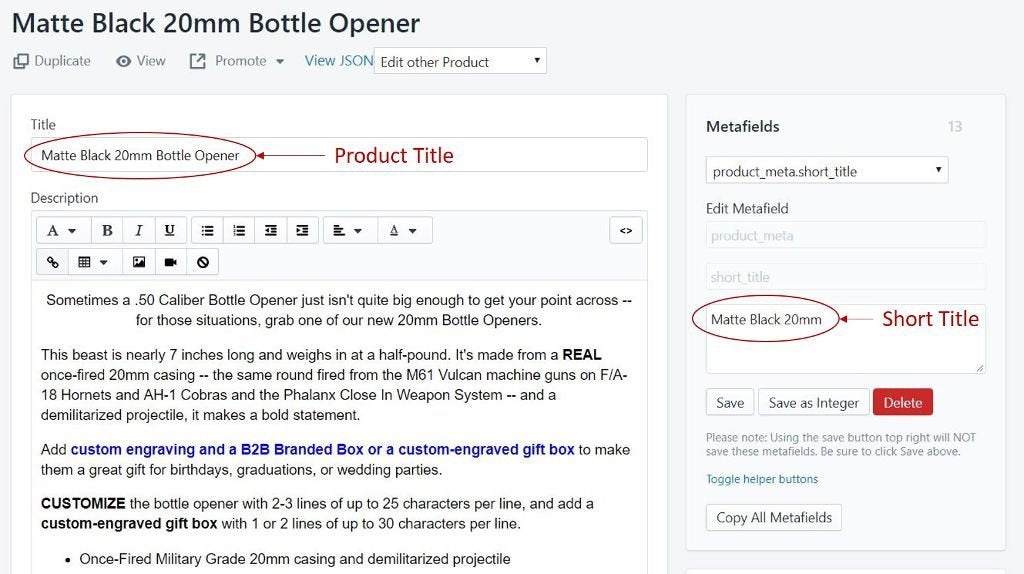Click the bold word 'REAL' in description

(x=582, y=355)
